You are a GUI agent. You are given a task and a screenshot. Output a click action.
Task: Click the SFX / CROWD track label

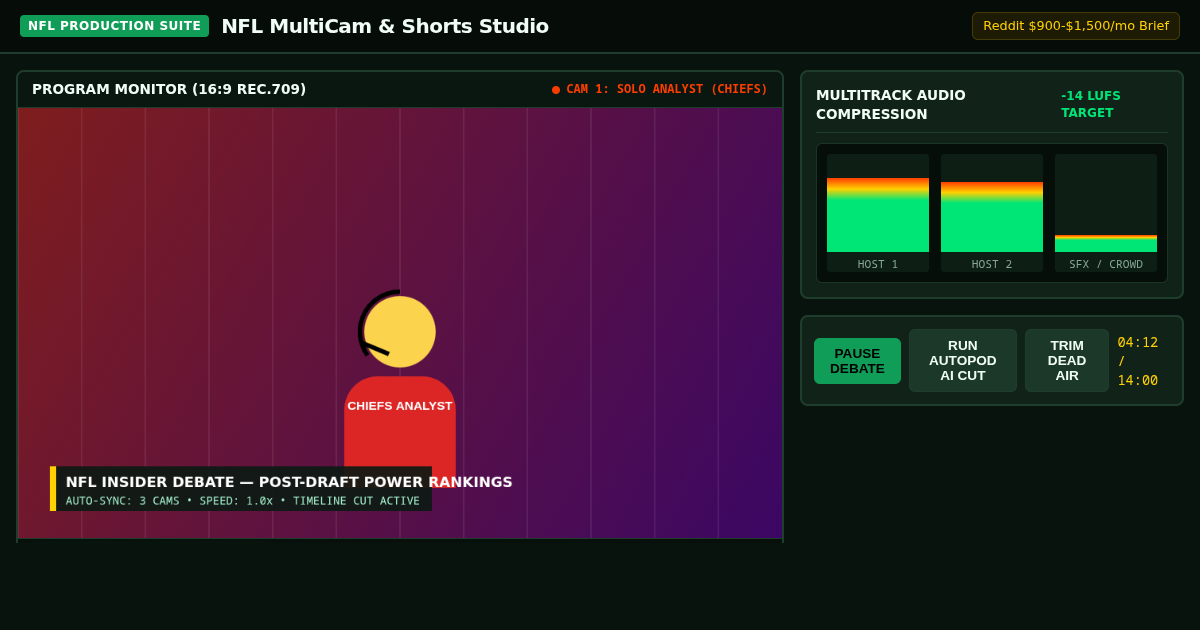click(1106, 264)
